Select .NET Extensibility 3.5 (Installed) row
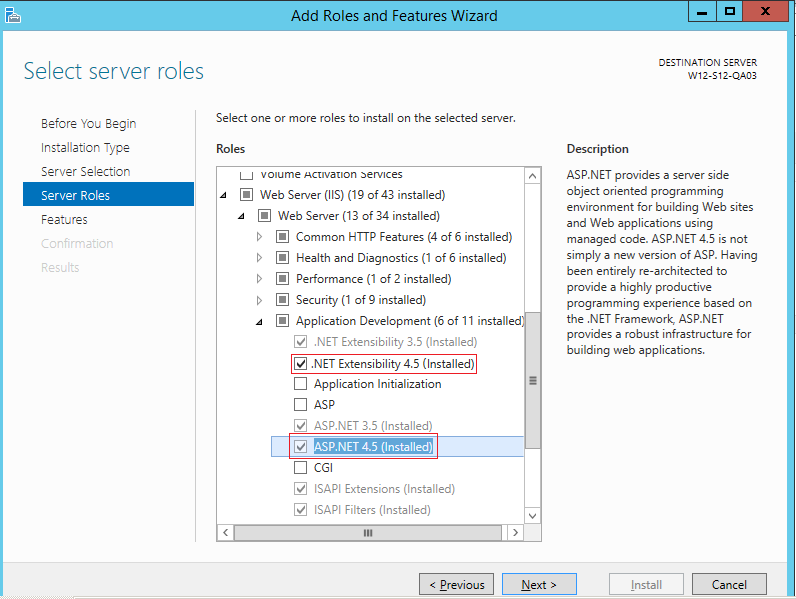This screenshot has height=599, width=796. [x=395, y=342]
